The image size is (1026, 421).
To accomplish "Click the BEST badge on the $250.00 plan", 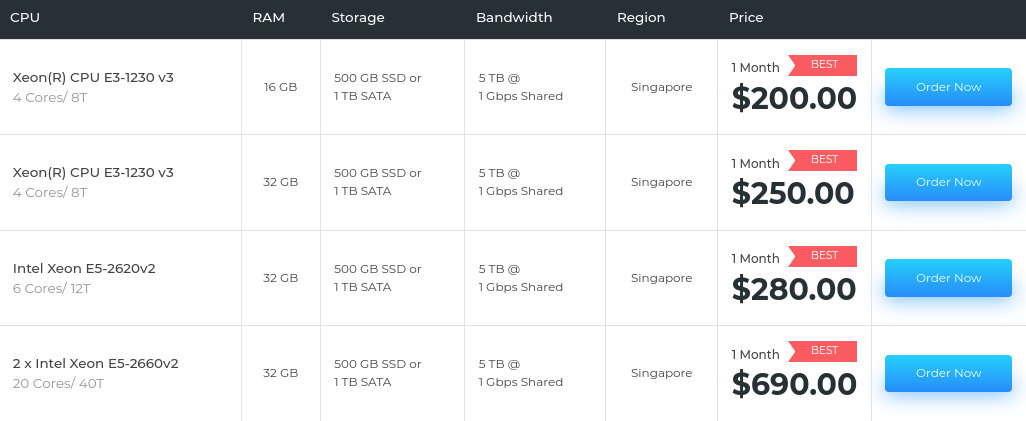I will point(824,160).
